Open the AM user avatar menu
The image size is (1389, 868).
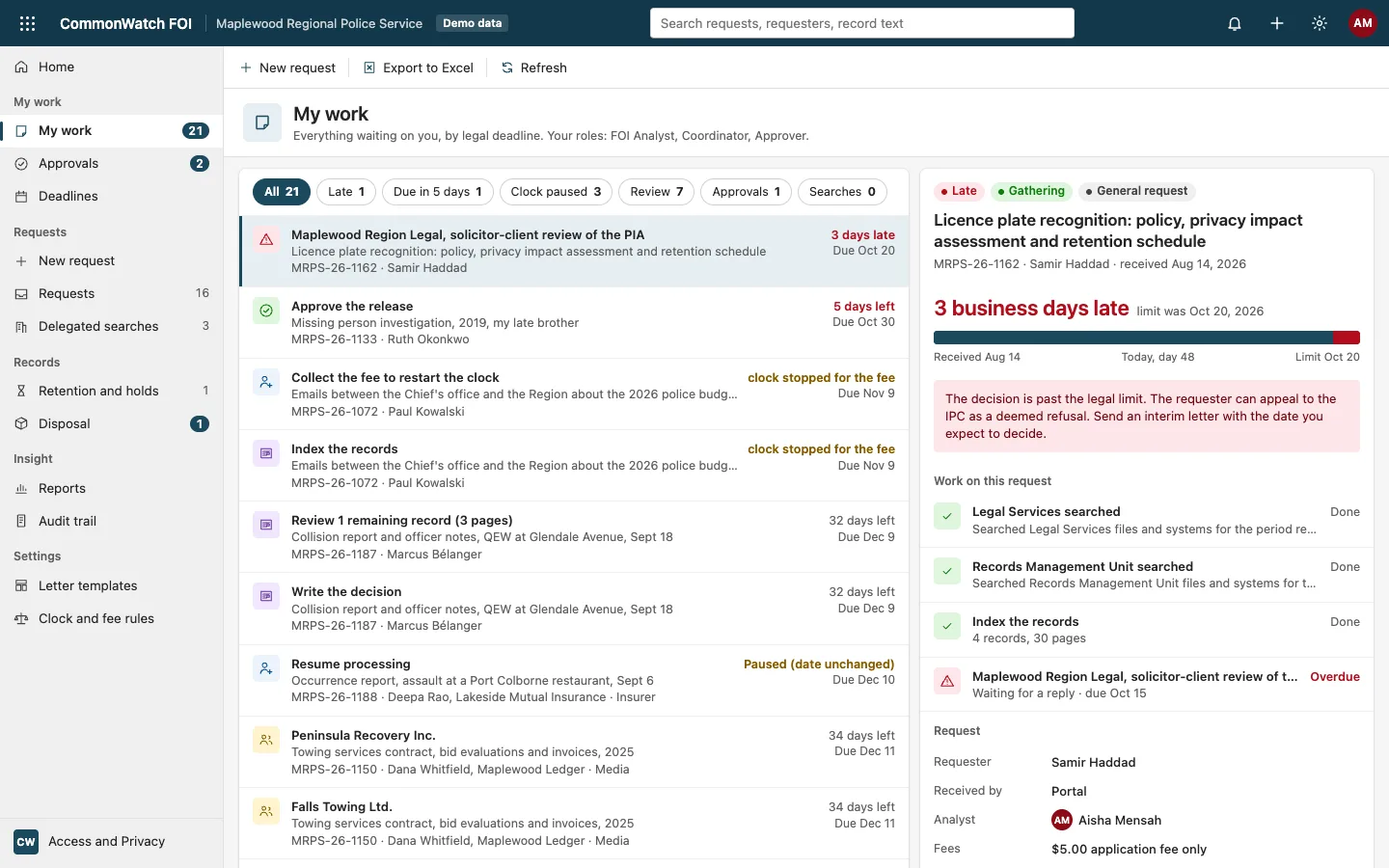pyautogui.click(x=1363, y=23)
